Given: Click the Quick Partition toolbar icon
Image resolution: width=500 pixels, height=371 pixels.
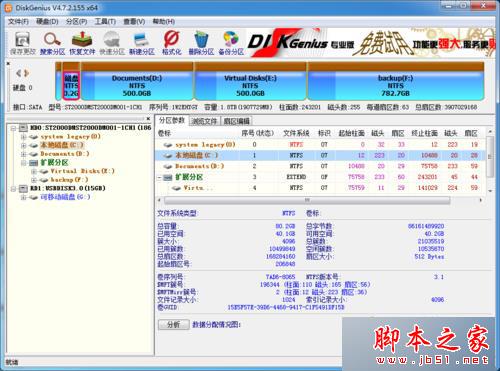Looking at the screenshot, I should tap(112, 43).
